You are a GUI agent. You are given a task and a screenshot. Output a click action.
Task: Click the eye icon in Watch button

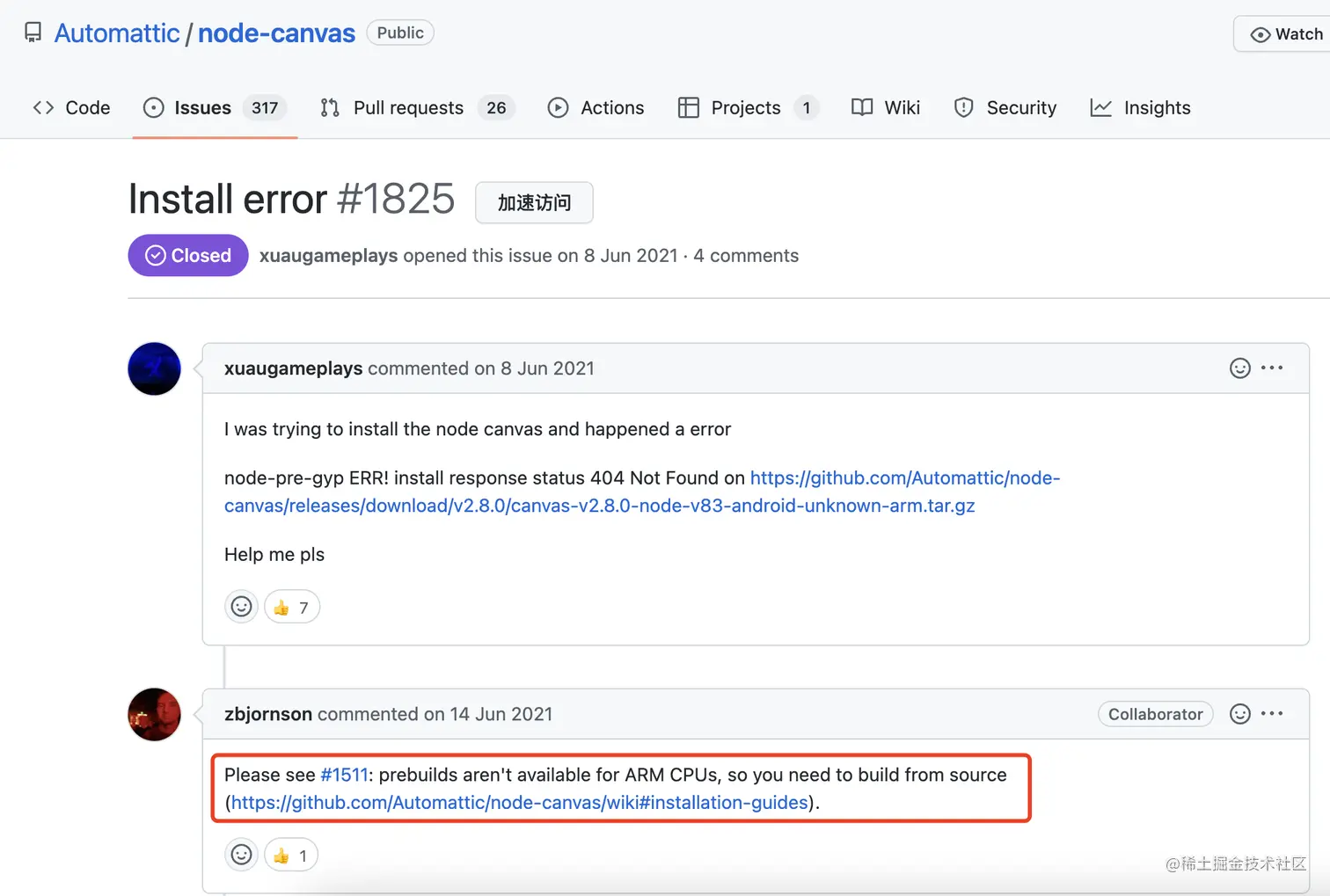coord(1260,34)
